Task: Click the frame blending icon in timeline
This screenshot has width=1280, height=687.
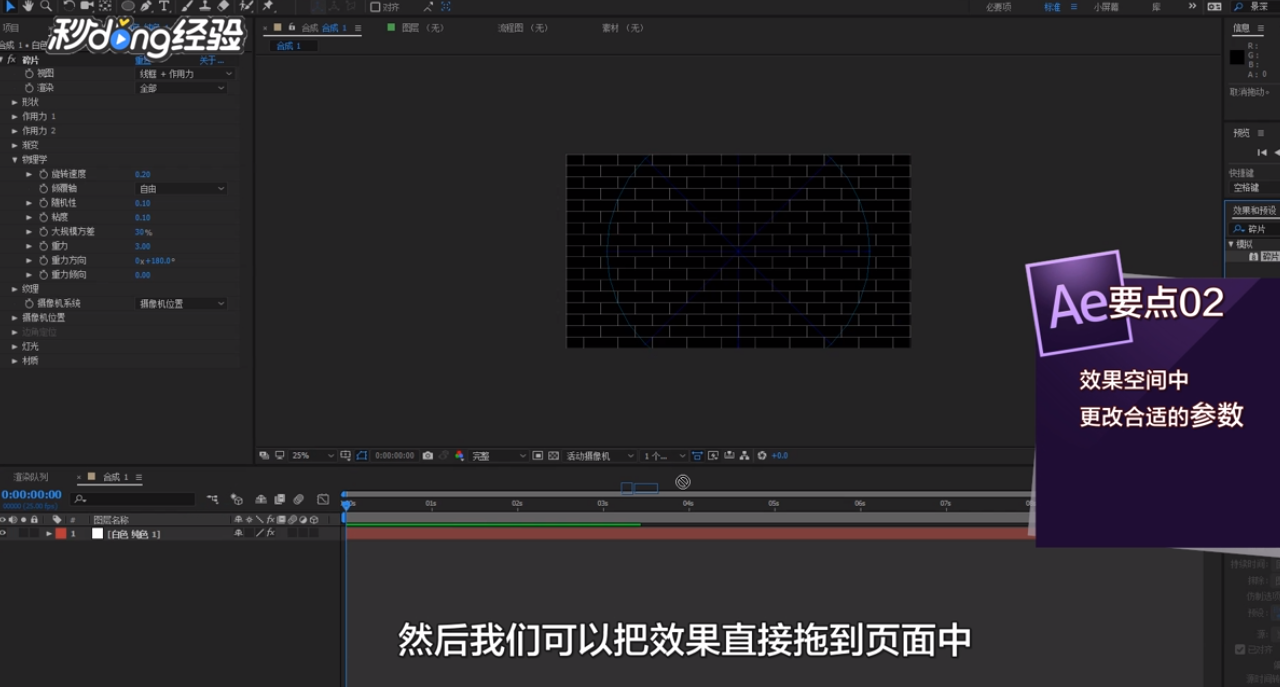Action: point(279,499)
